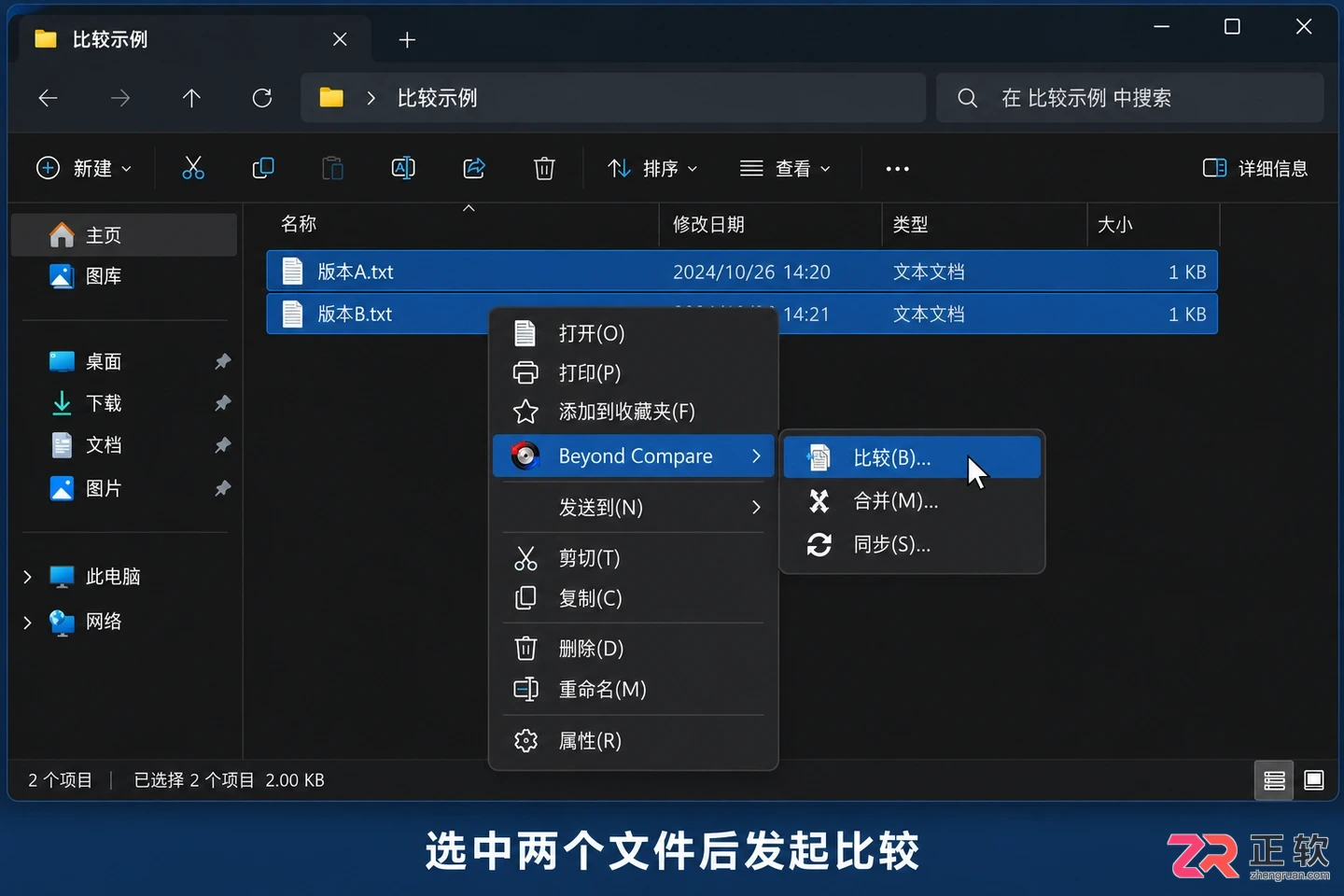The height and width of the screenshot is (896, 1344).
Task: Choose 合并(M)... in the submenu
Action: (912, 501)
